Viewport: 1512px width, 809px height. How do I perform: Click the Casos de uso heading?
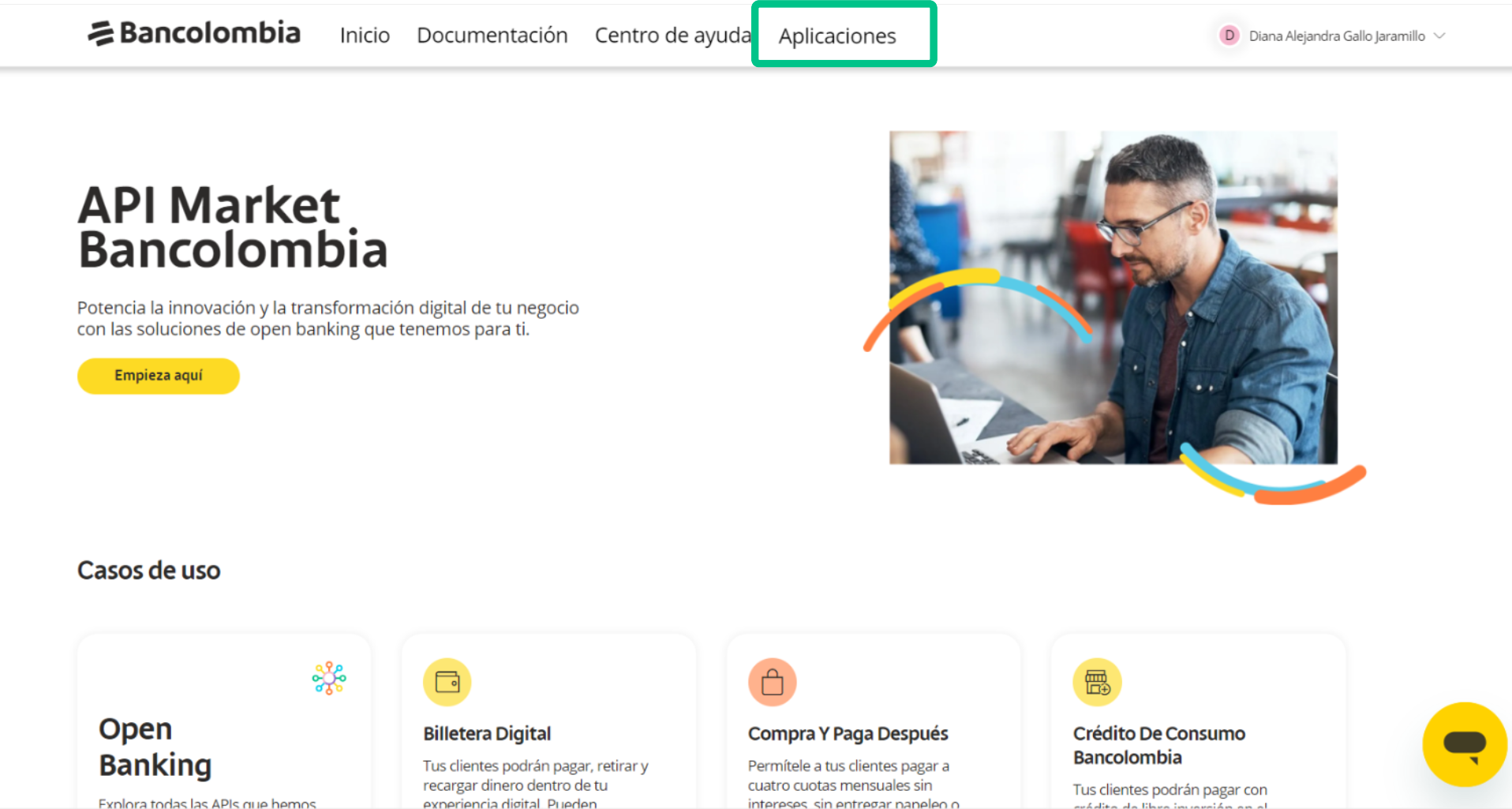(149, 570)
